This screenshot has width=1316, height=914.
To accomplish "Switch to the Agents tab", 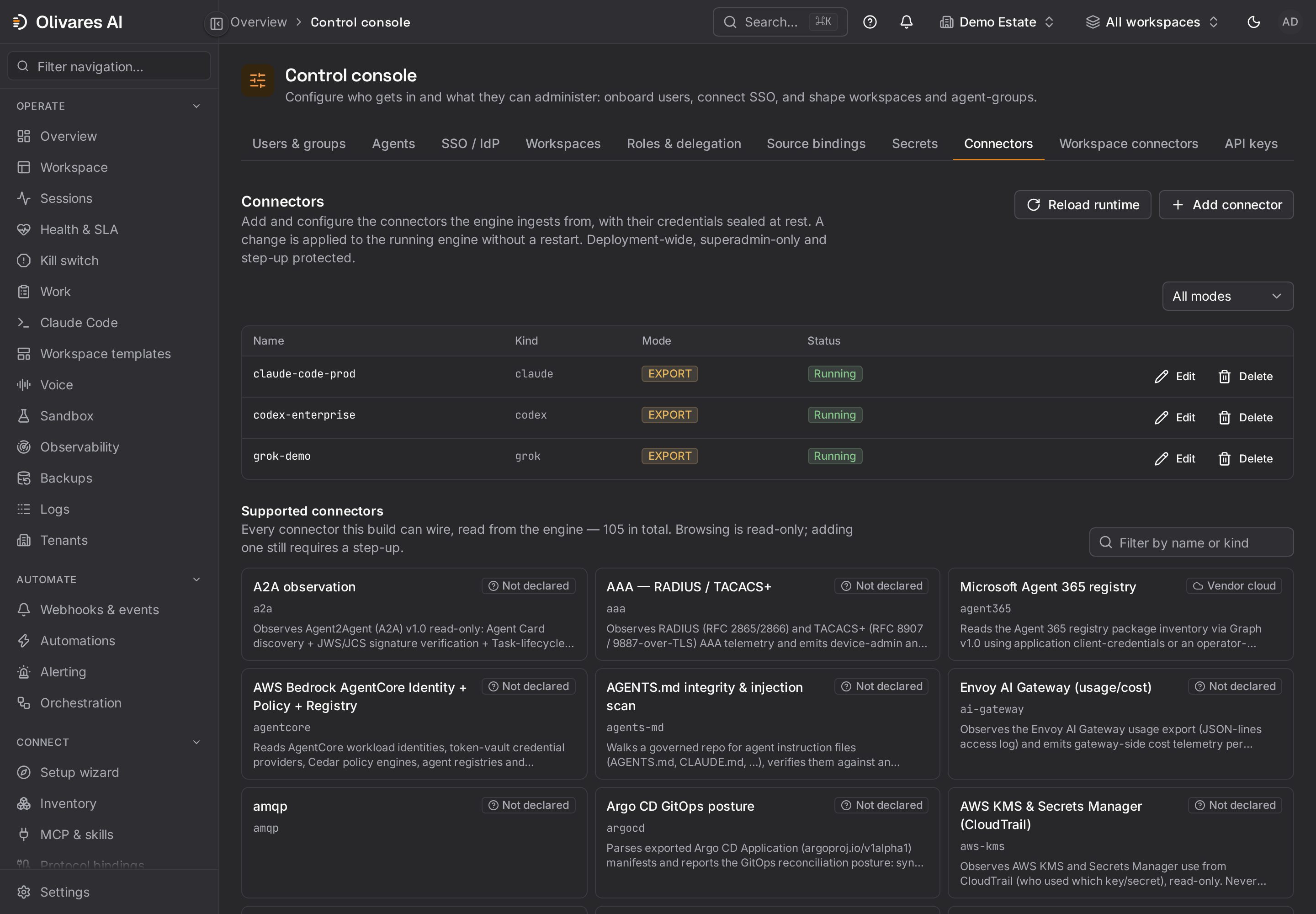I will coord(393,144).
